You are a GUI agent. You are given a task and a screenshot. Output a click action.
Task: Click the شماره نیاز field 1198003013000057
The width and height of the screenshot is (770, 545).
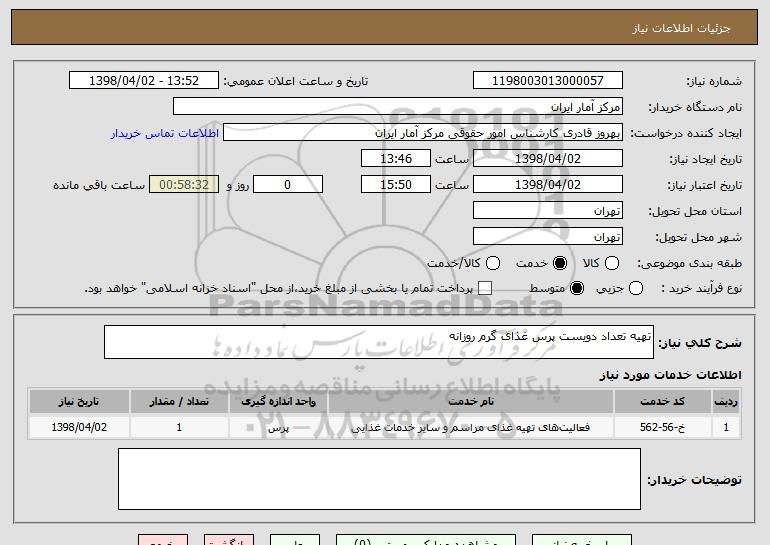[548, 81]
